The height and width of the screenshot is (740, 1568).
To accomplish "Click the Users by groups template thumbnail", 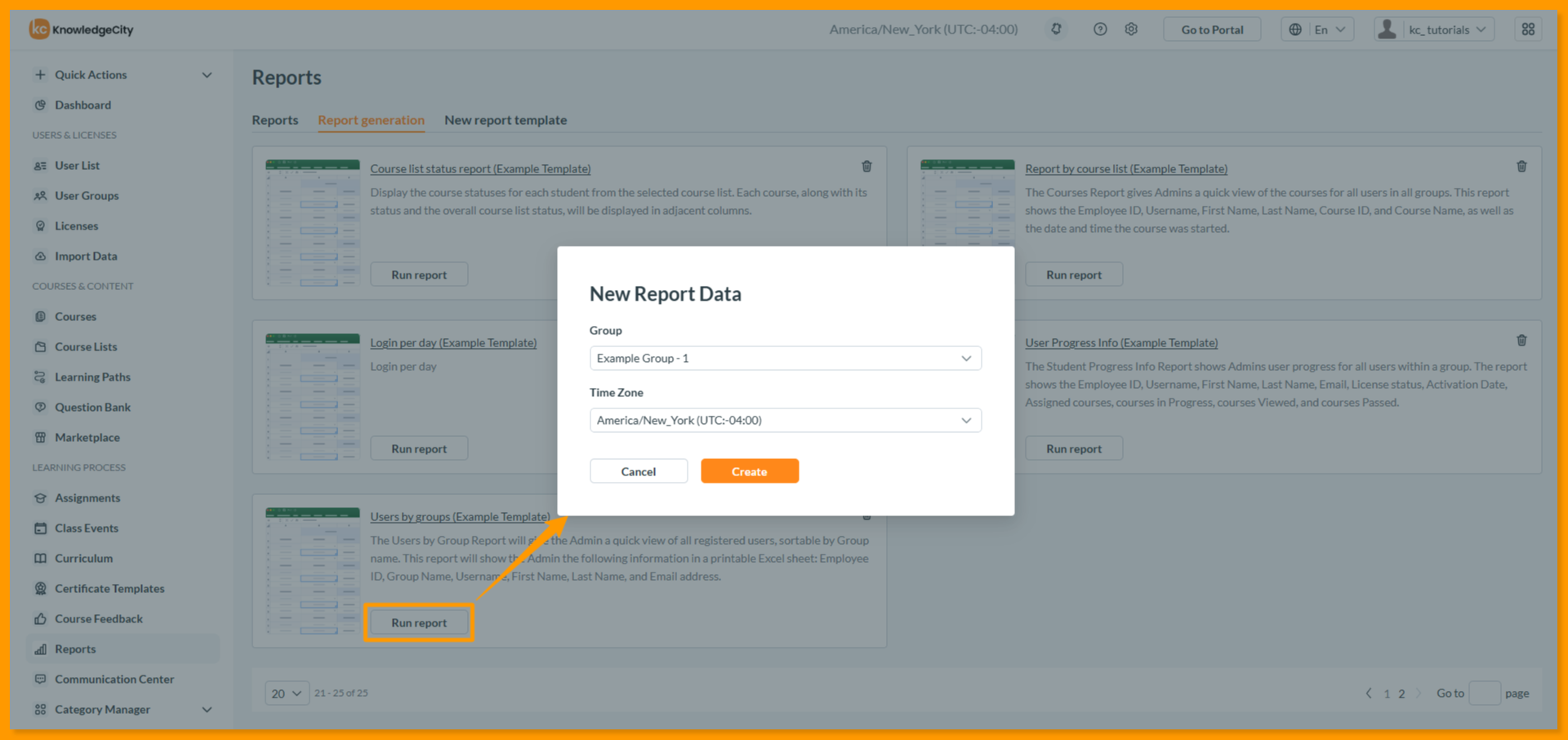I will 313,571.
